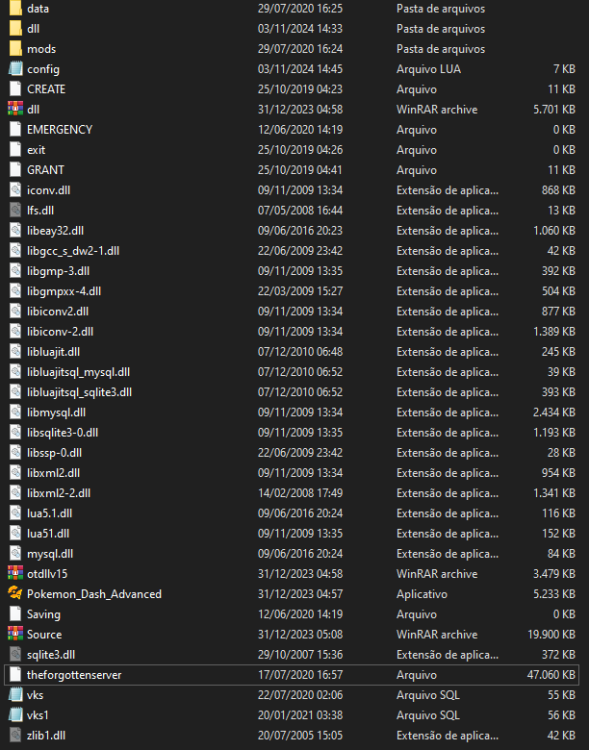
Task: Click the vks SQL file icon
Action: click(15, 695)
